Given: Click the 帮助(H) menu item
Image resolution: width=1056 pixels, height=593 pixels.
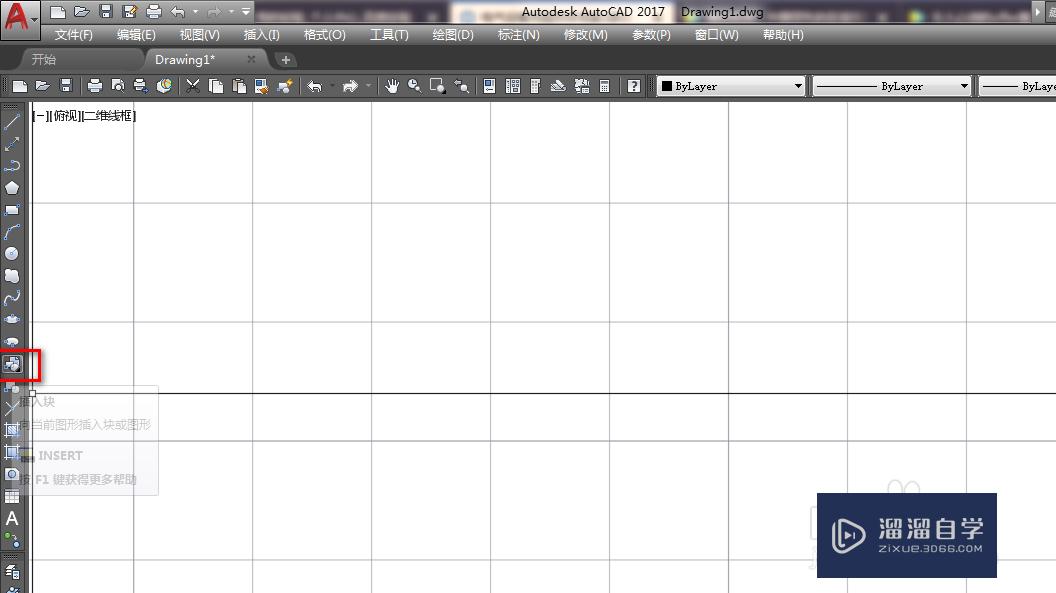Looking at the screenshot, I should [x=783, y=34].
